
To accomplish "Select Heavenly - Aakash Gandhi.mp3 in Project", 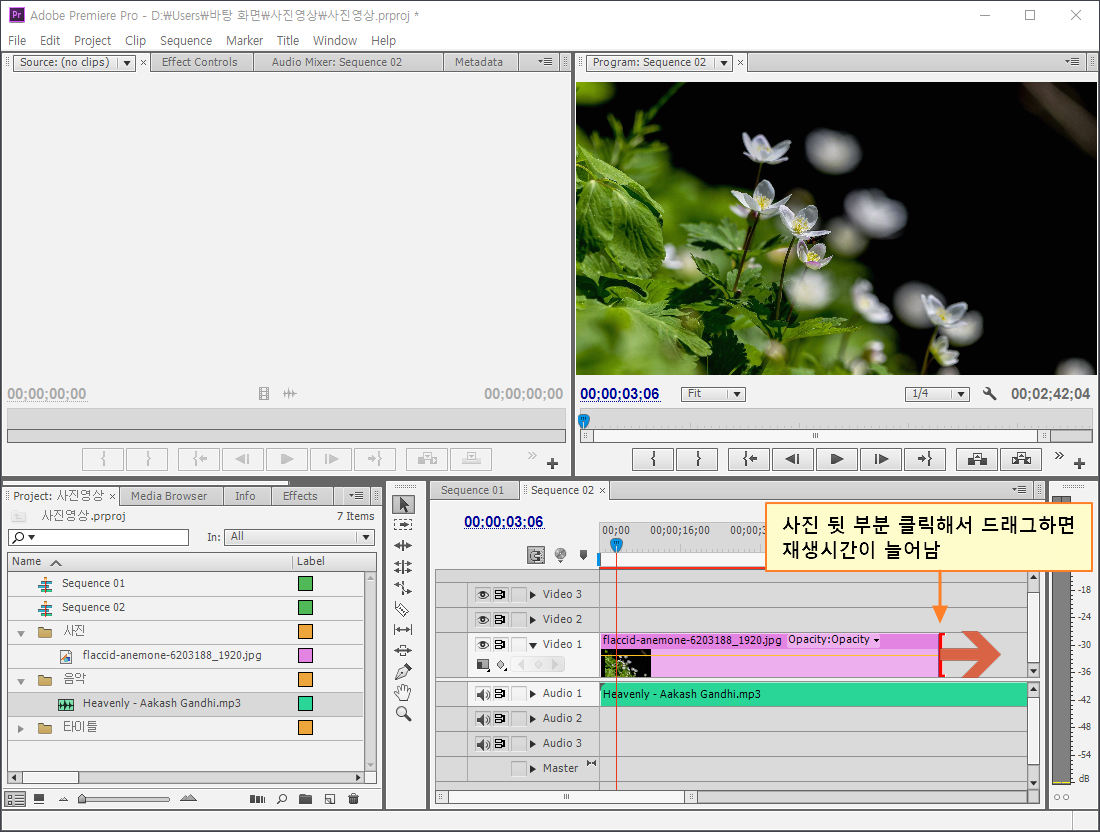I will [161, 704].
